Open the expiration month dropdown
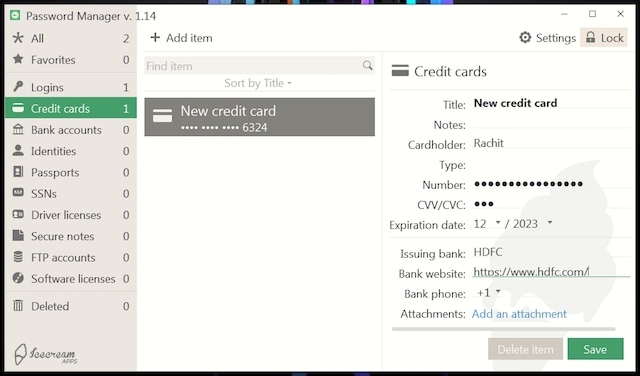The height and width of the screenshot is (376, 640). [487, 224]
